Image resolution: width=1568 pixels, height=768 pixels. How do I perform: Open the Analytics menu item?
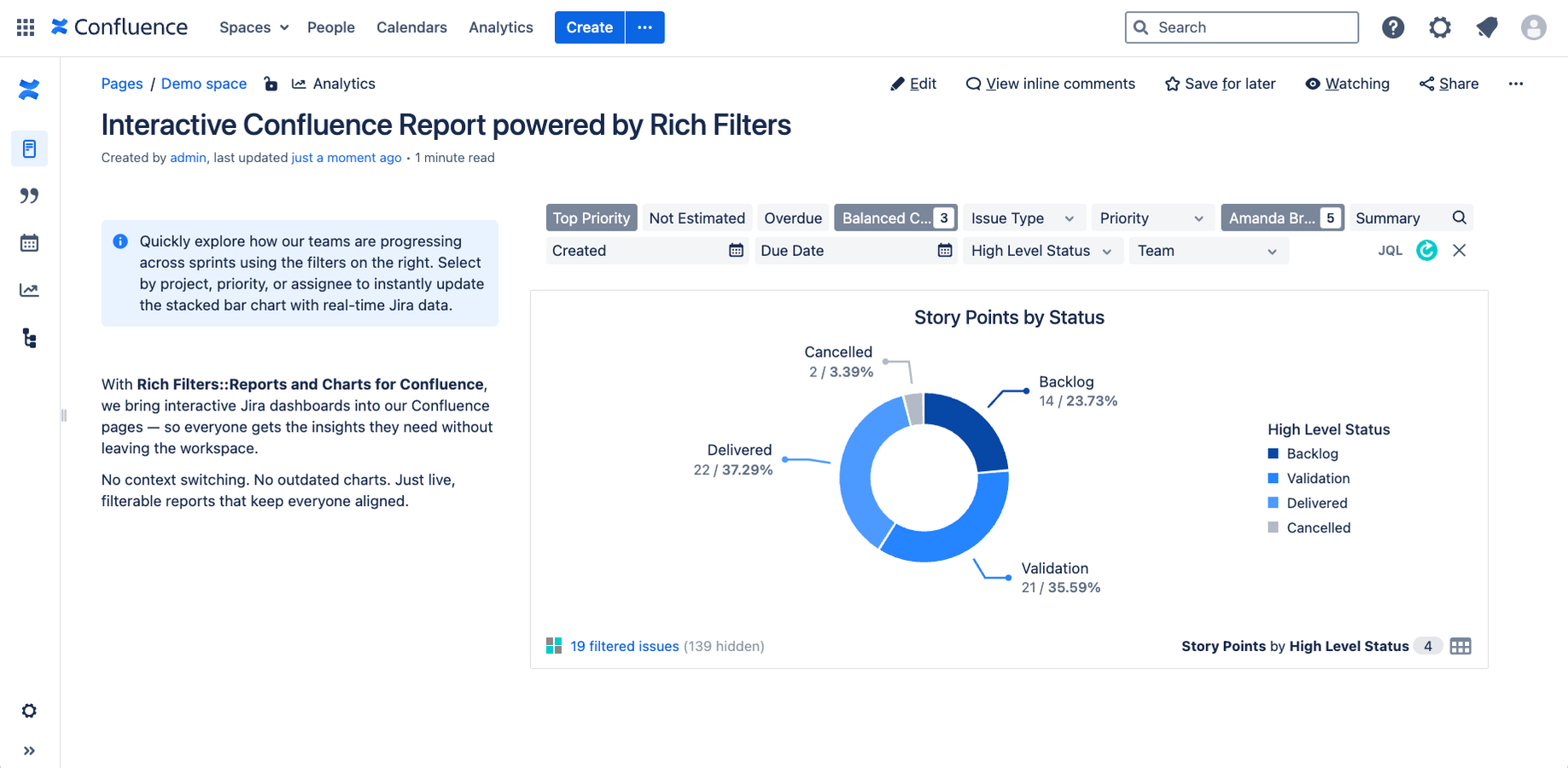[x=501, y=27]
